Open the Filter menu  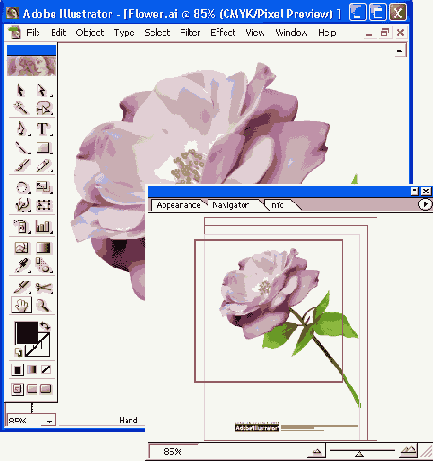190,33
